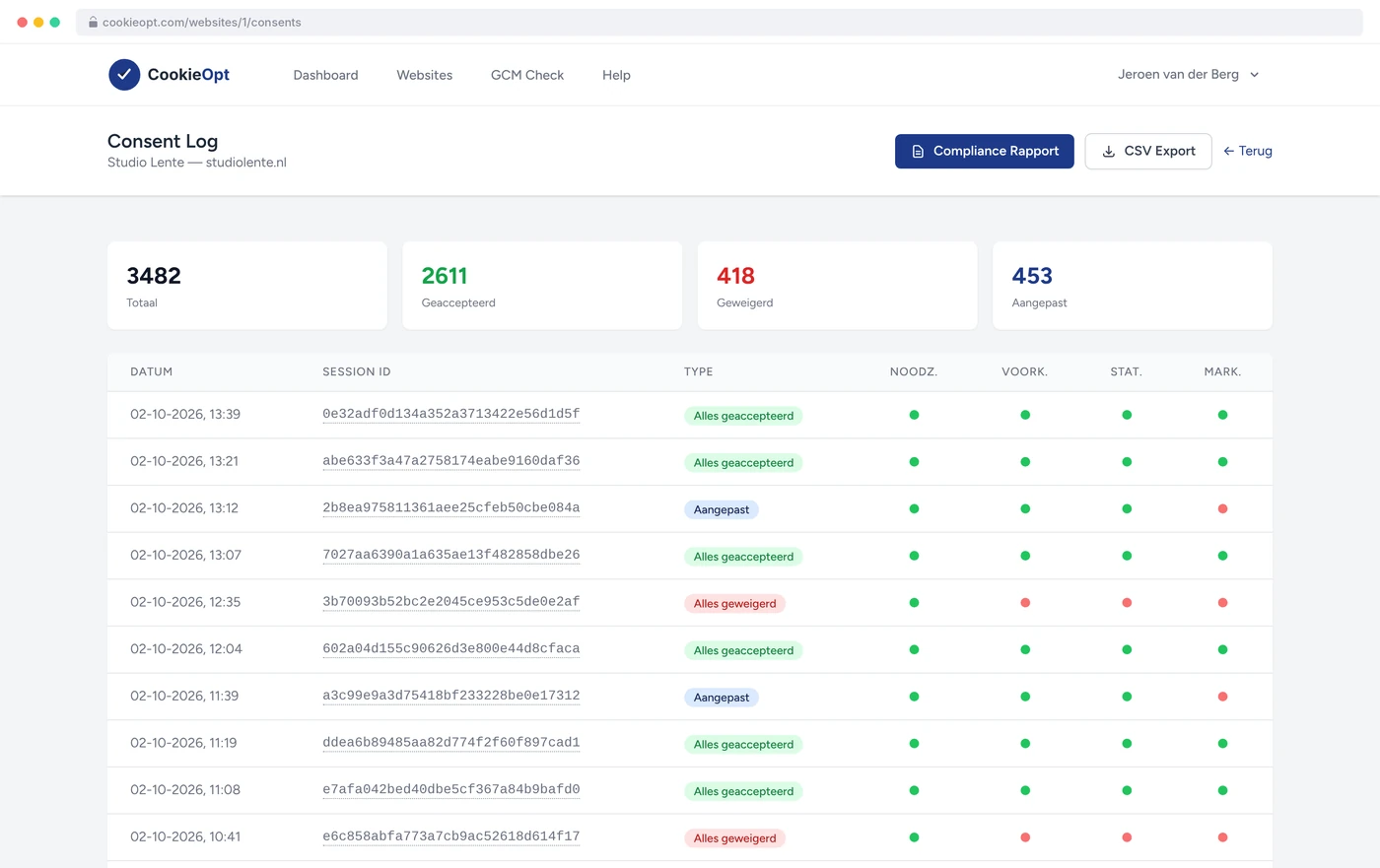Click the red STAT. dot in the 10:41 row
Image resolution: width=1380 pixels, height=868 pixels.
tap(1127, 837)
